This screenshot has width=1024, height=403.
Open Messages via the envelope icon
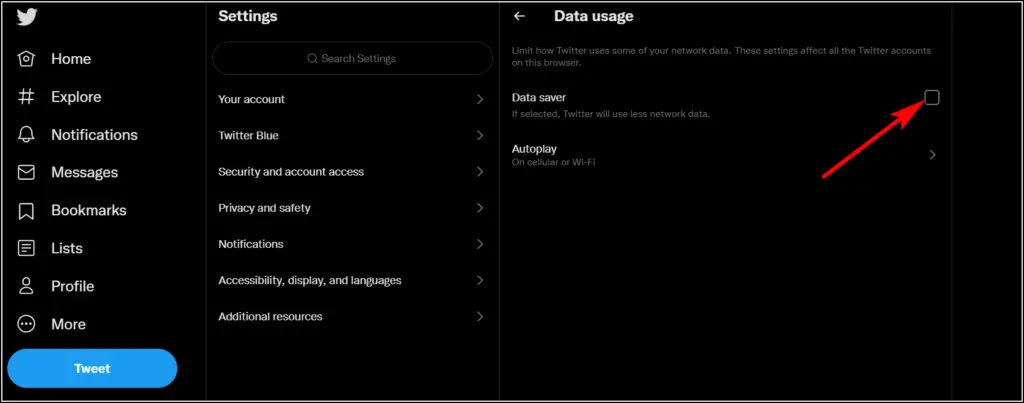[x=26, y=172]
